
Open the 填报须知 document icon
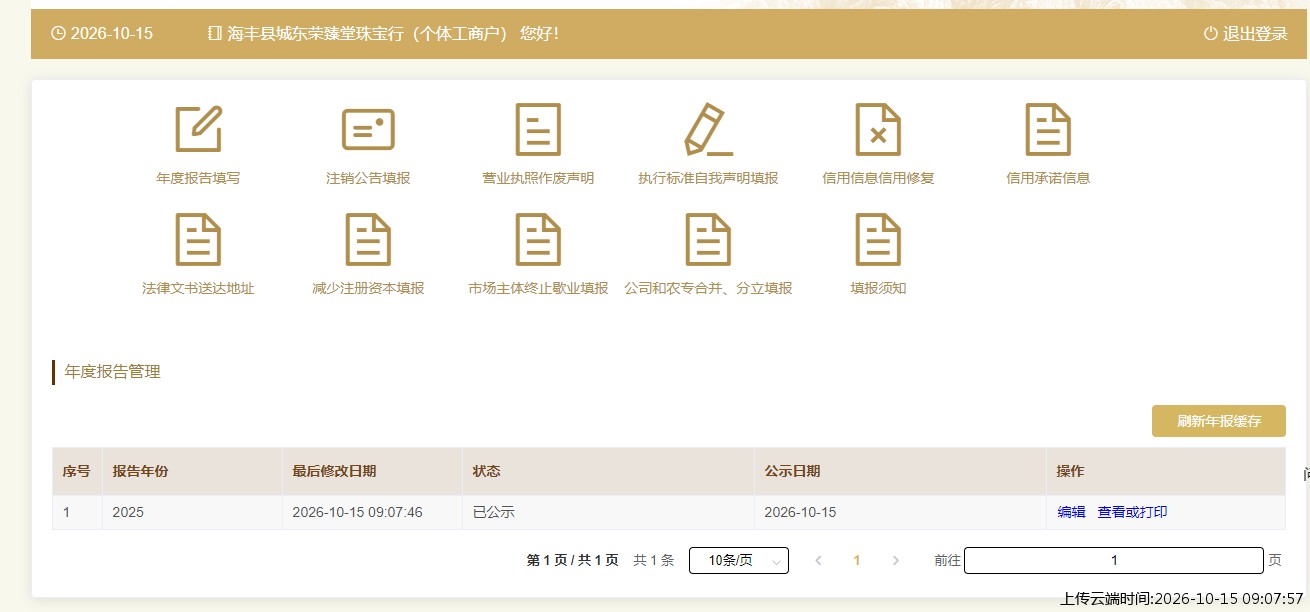pos(878,239)
